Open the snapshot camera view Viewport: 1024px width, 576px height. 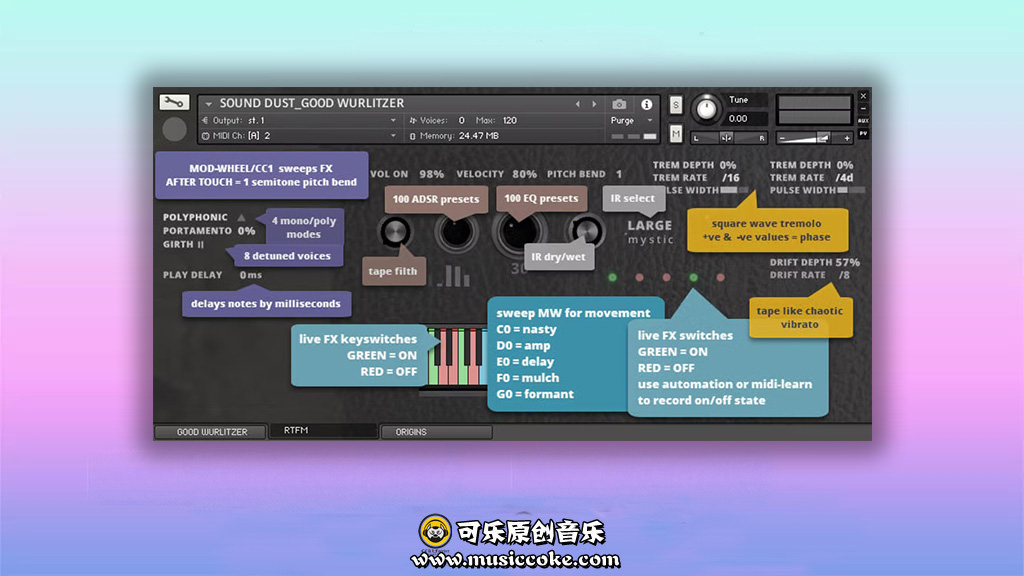pyautogui.click(x=619, y=104)
